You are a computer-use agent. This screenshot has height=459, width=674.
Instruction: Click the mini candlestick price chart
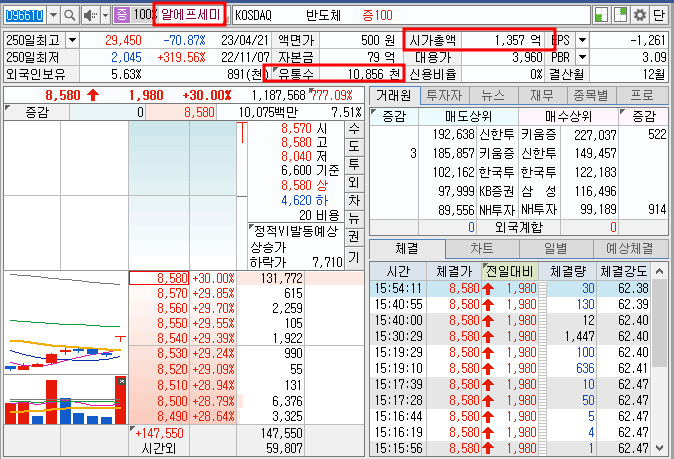(66, 322)
